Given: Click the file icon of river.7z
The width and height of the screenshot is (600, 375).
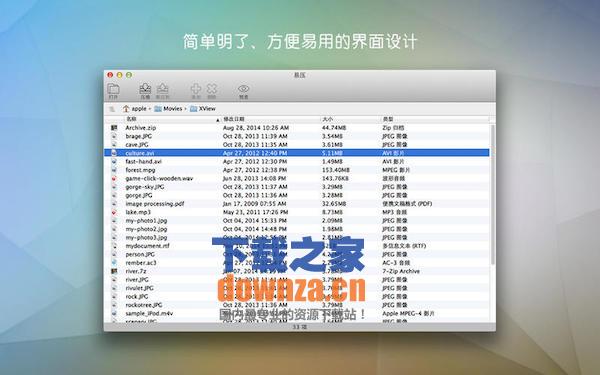Looking at the screenshot, I should [x=114, y=271].
